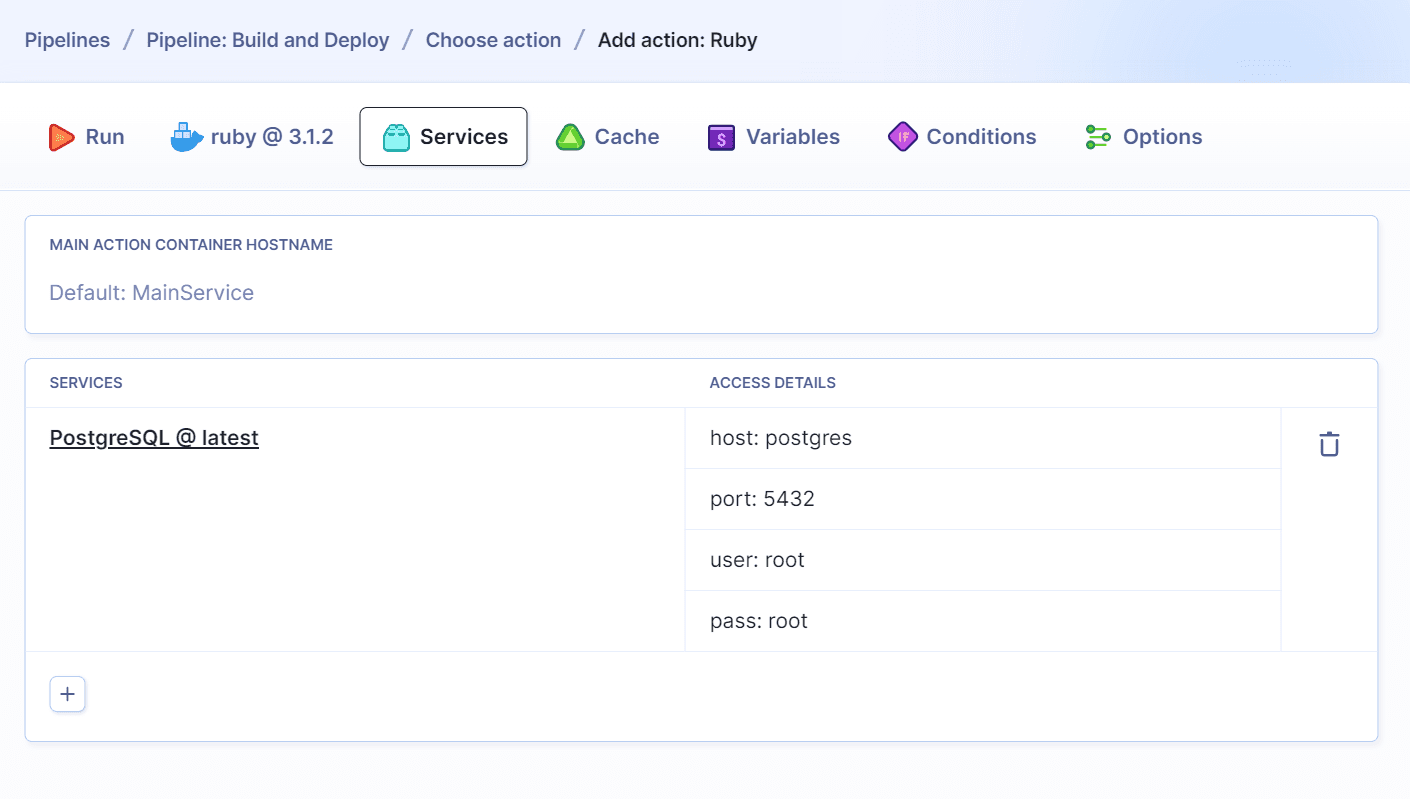Open Pipeline: Build and Deploy breadcrumb

tap(267, 40)
